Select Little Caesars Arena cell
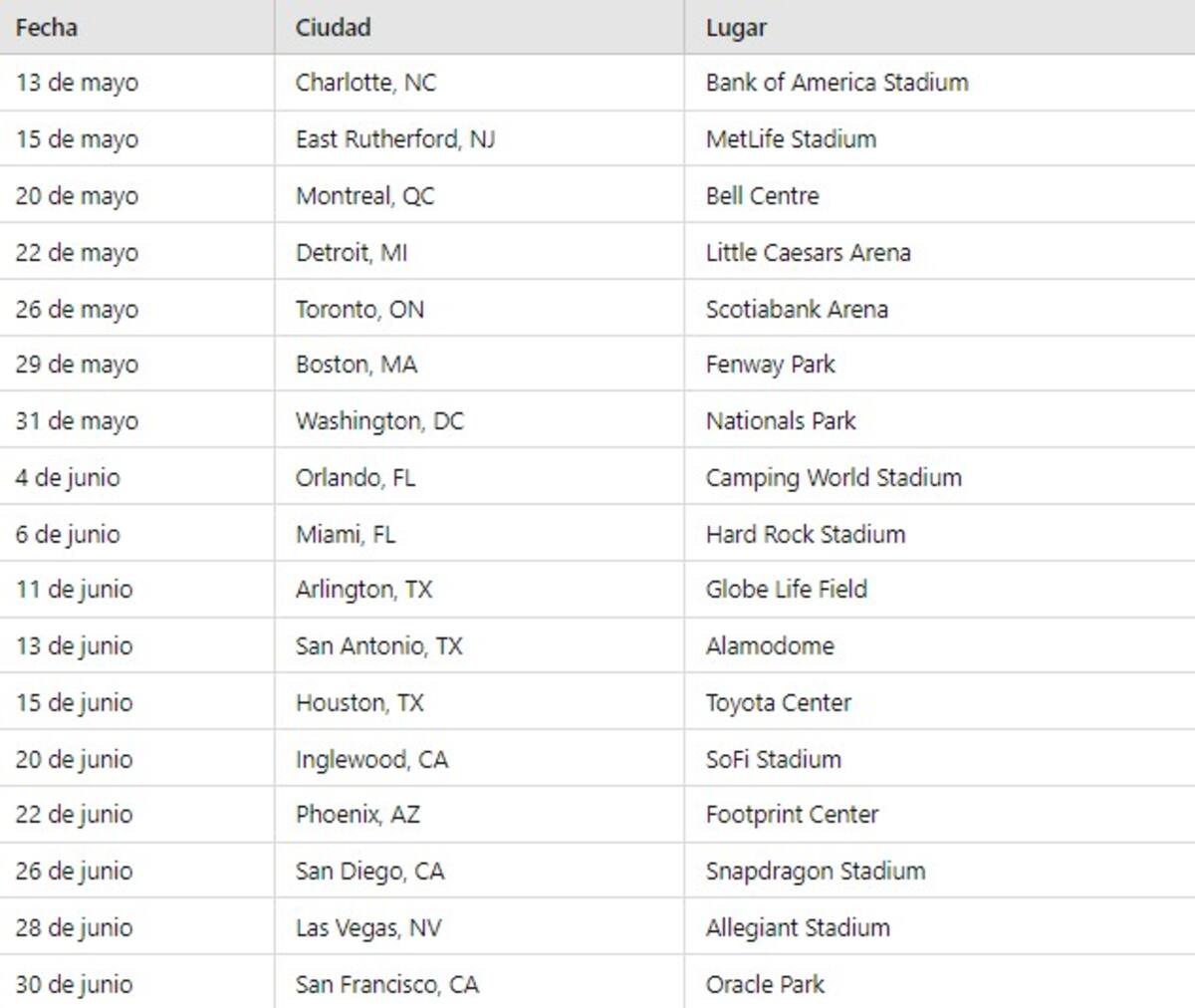Image resolution: width=1195 pixels, height=1008 pixels. point(808,253)
